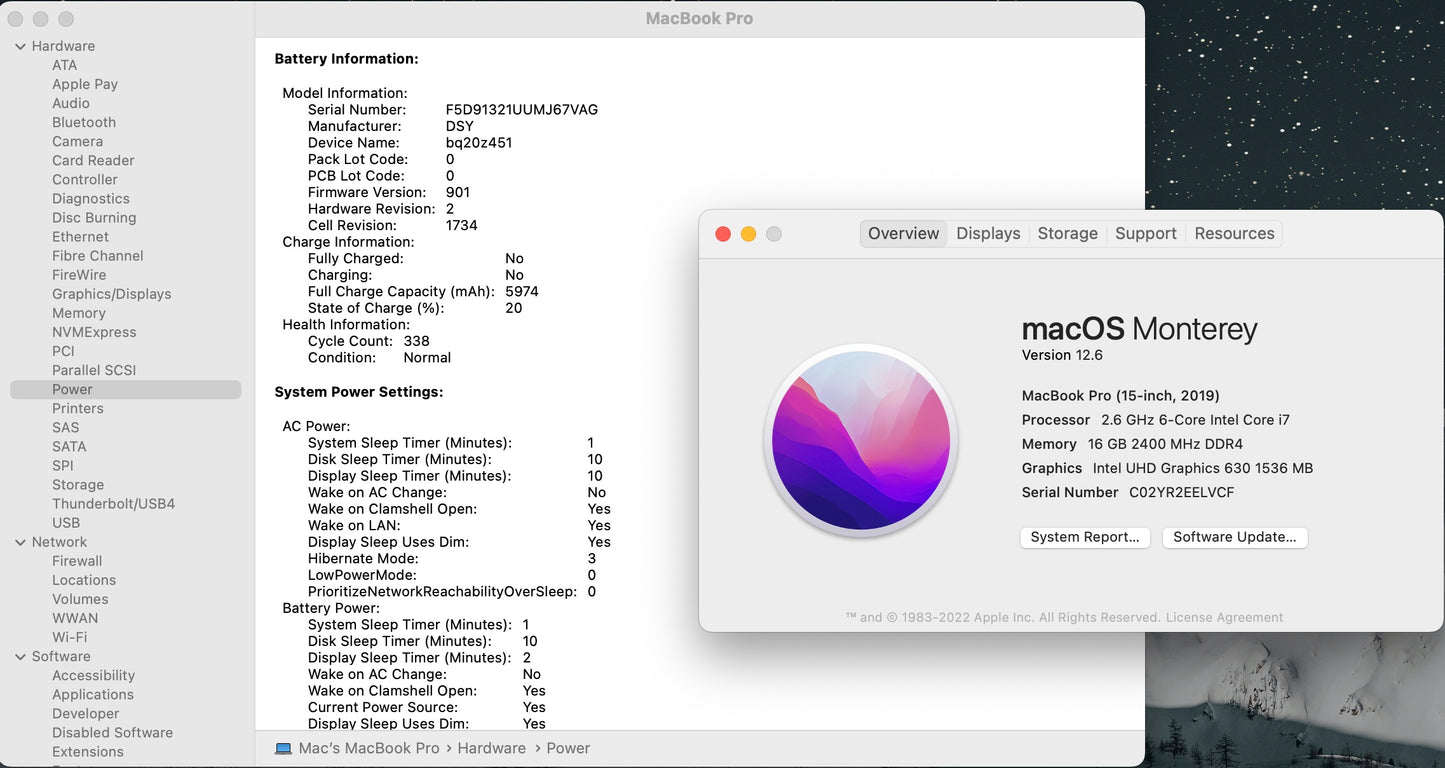This screenshot has width=1445, height=768.
Task: Open the Resources tab
Action: [1233, 233]
